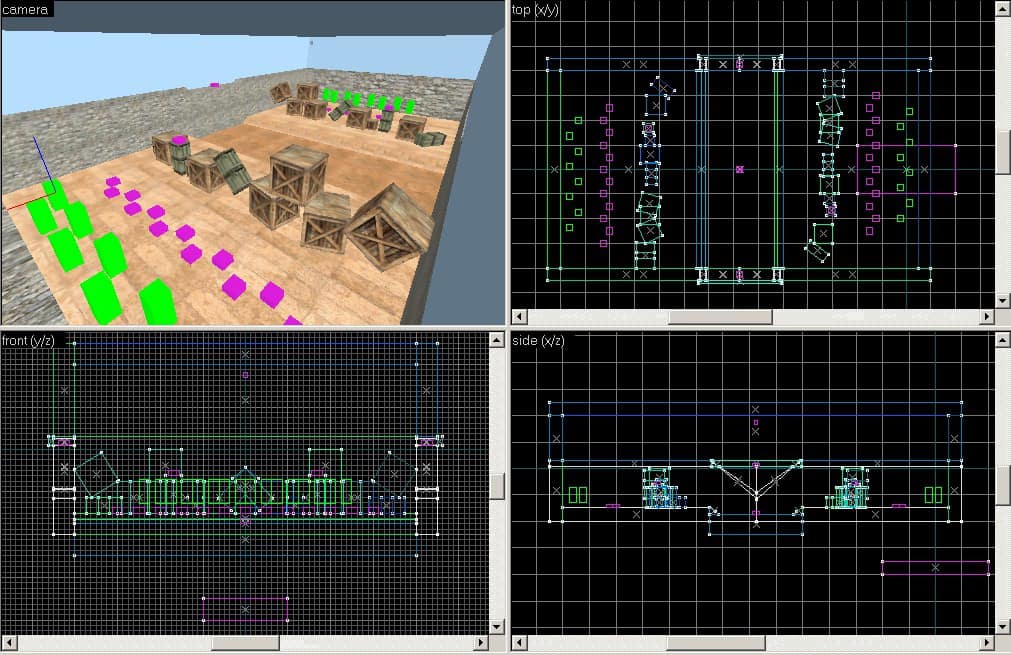The width and height of the screenshot is (1011, 655).
Task: Click top view horizontal scrollbar right arrow
Action: pyautogui.click(x=987, y=316)
